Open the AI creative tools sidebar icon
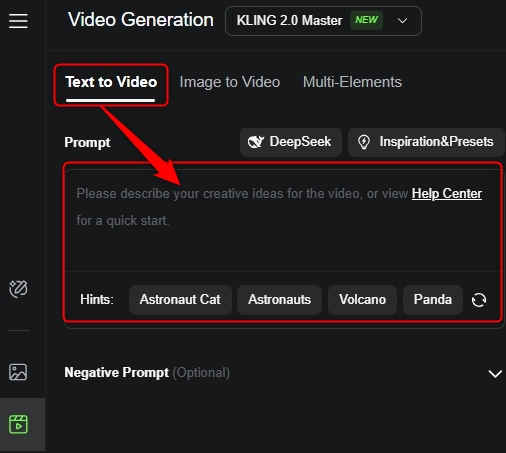 point(18,289)
